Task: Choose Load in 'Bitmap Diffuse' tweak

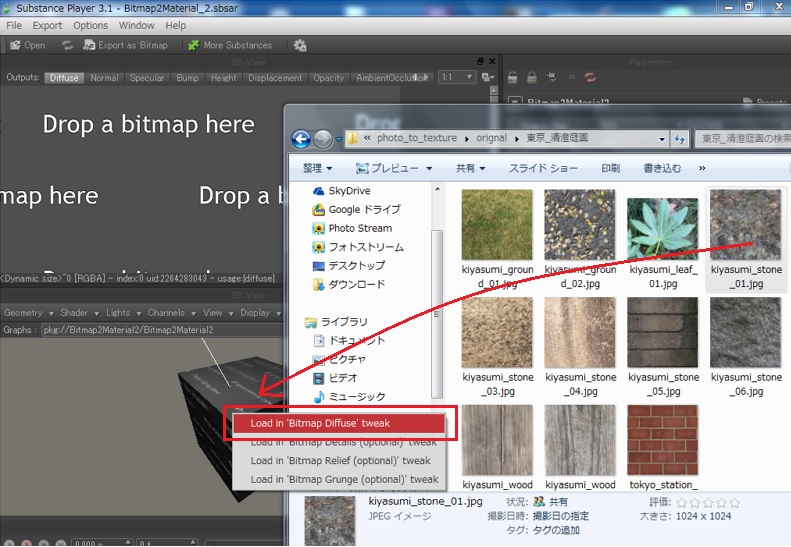Action: [338, 423]
